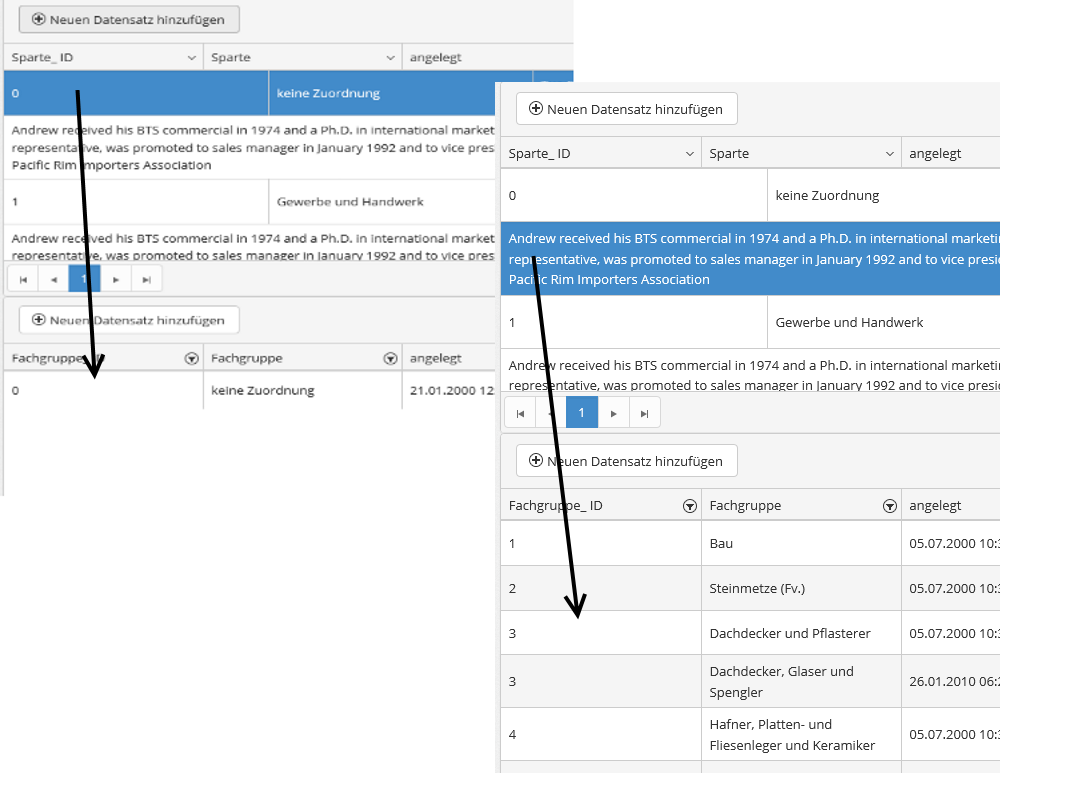
Task: Go to first page in left grid pager
Action: (22, 279)
